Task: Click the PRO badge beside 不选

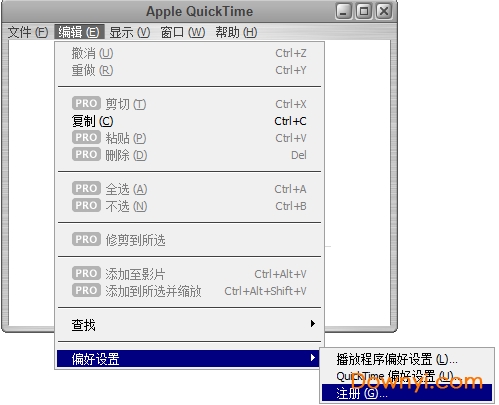Action: [x=86, y=205]
